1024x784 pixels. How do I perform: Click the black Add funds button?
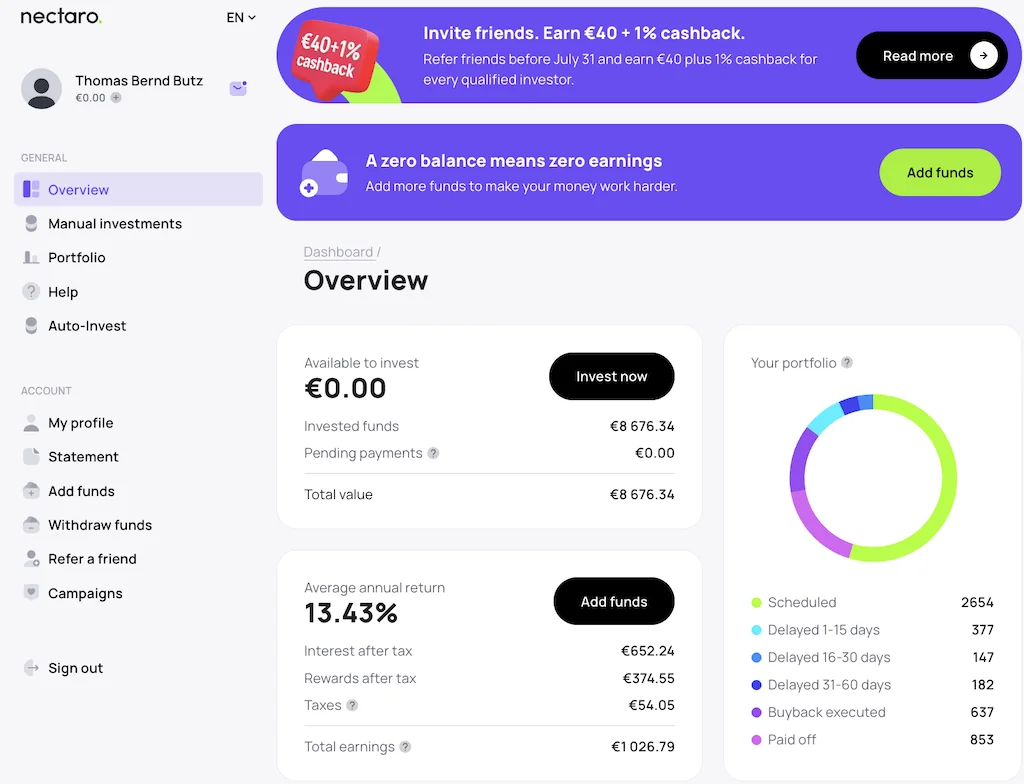pyautogui.click(x=614, y=602)
